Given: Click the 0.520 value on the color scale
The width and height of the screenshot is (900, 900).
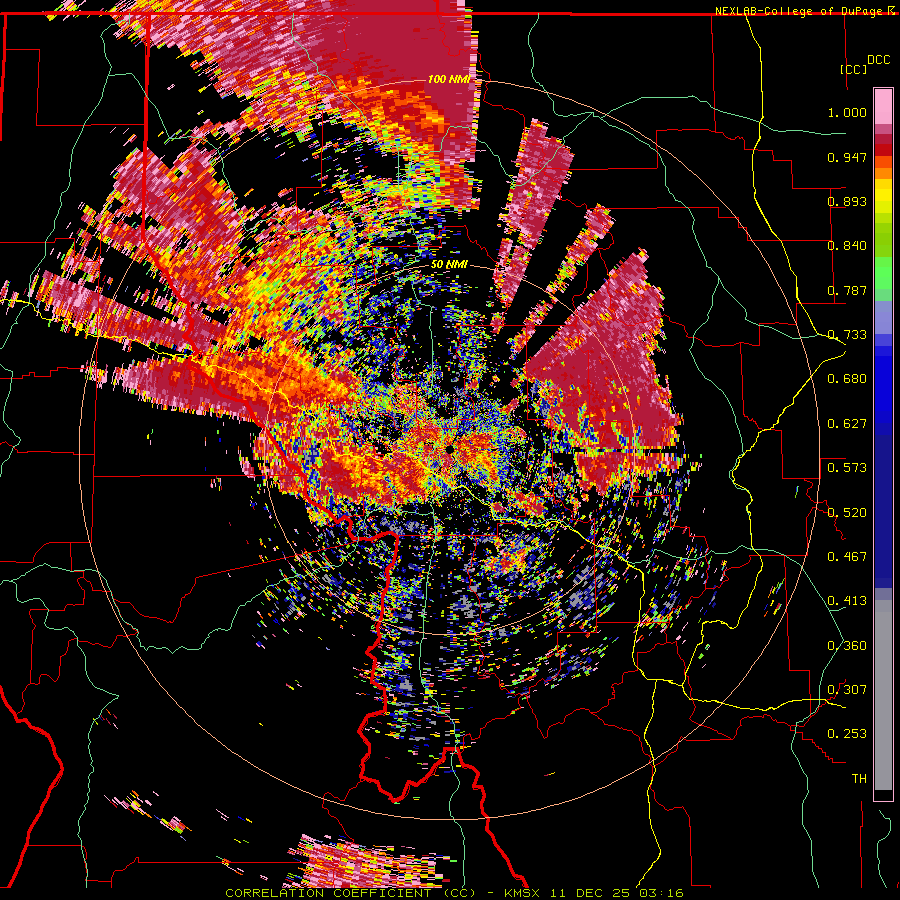Looking at the screenshot, I should 847,513.
